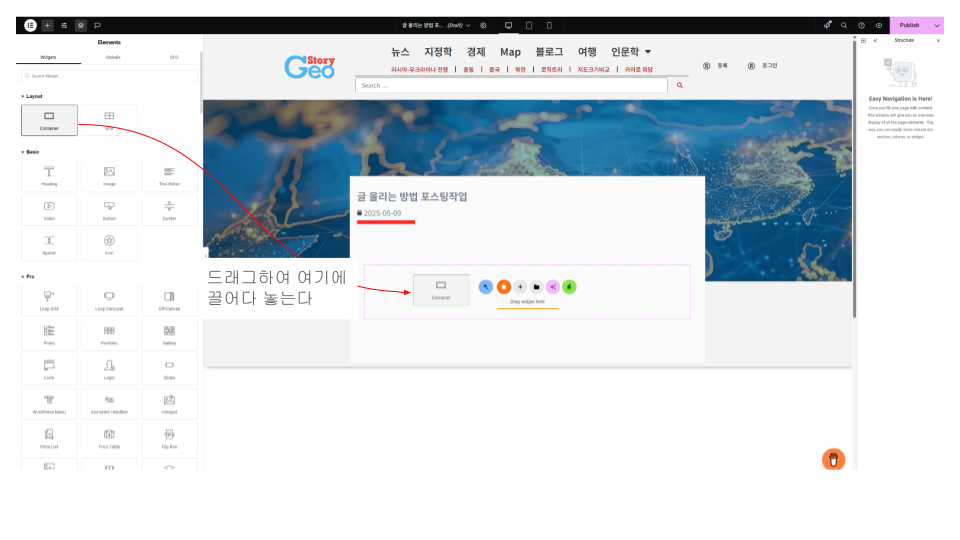Select the Posts widget

[49, 335]
